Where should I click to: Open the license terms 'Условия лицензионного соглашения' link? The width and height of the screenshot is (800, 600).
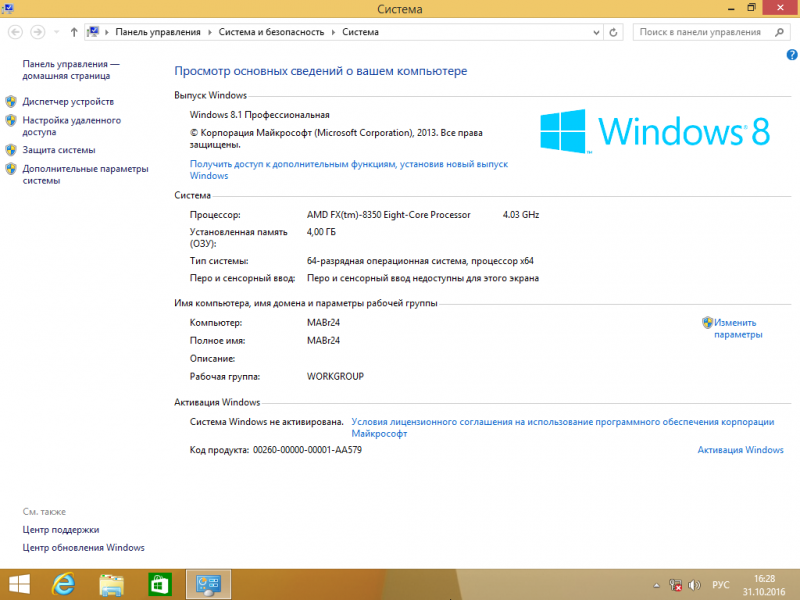click(x=563, y=428)
